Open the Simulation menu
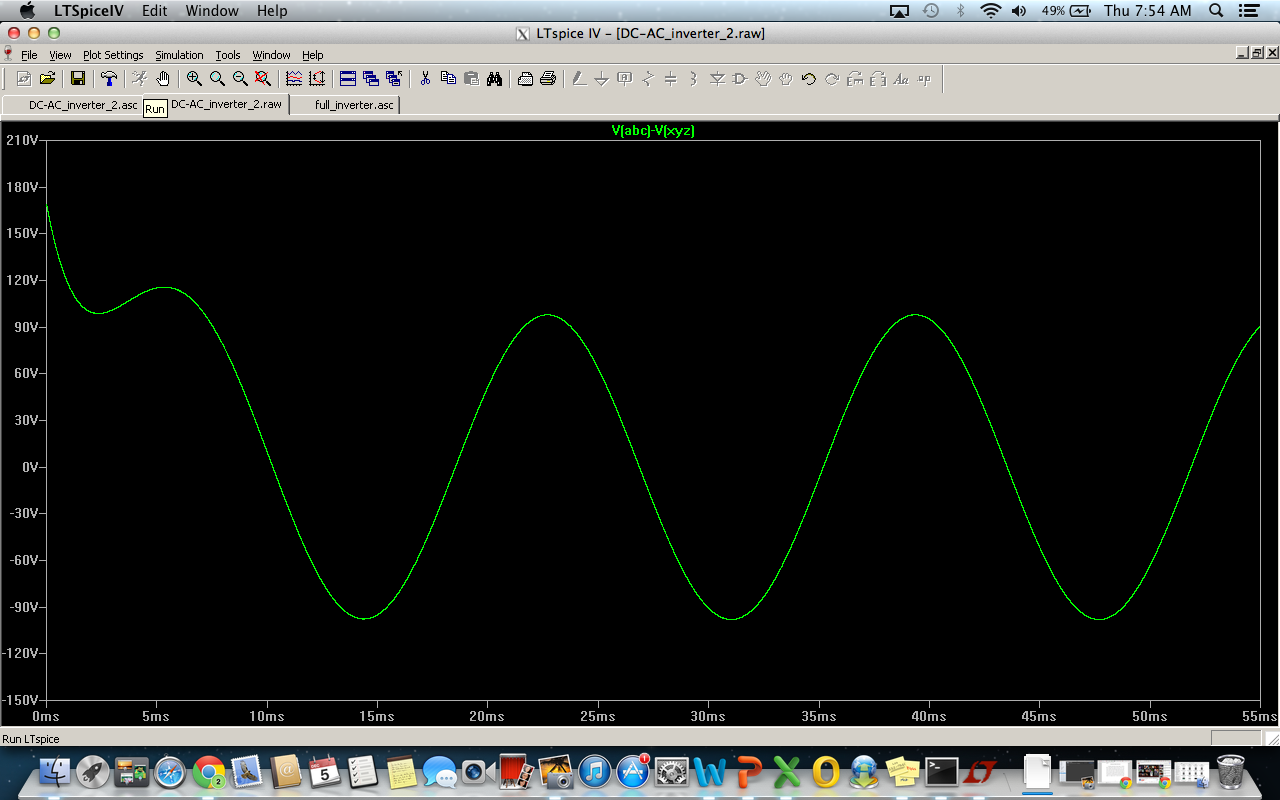This screenshot has height=800, width=1280. click(x=179, y=55)
